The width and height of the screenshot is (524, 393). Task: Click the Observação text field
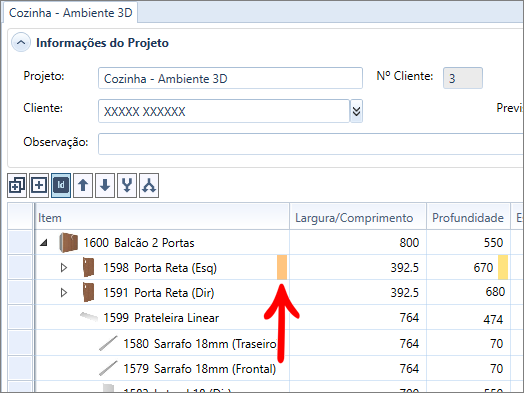tap(311, 144)
